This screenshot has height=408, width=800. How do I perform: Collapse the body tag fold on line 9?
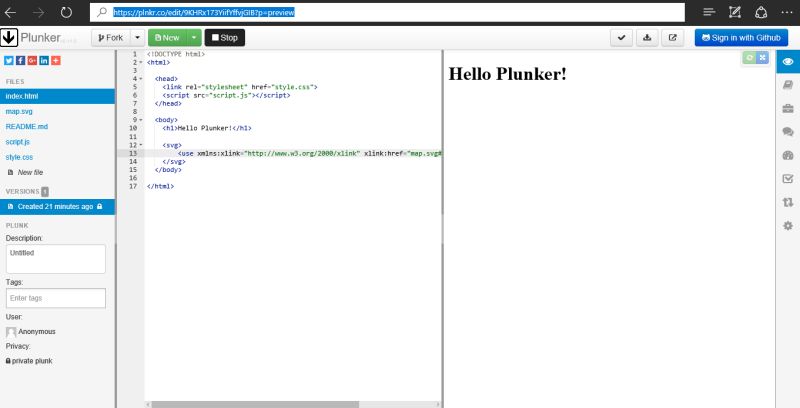click(141, 120)
